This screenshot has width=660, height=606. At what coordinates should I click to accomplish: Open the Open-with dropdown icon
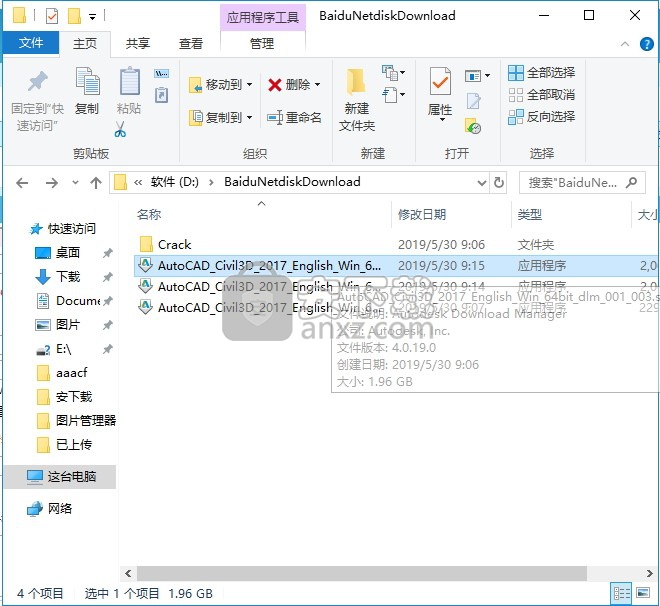(477, 76)
